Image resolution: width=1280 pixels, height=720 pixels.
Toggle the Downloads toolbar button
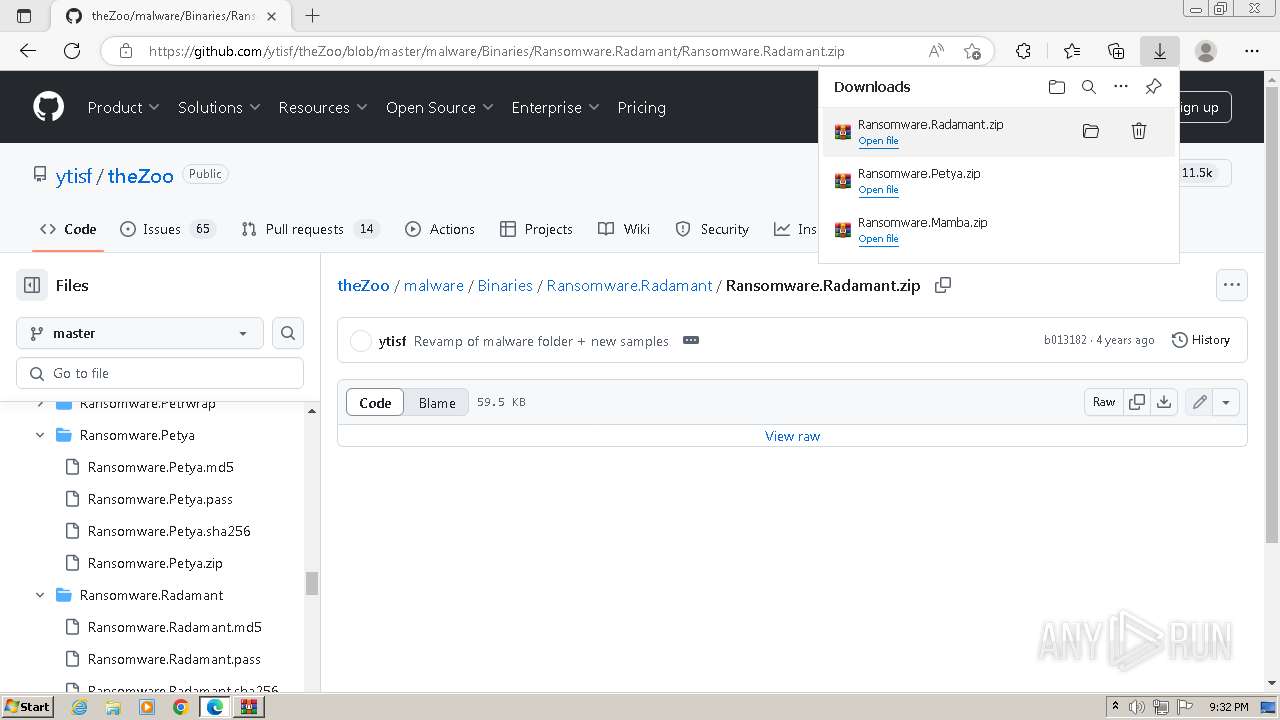tap(1160, 51)
